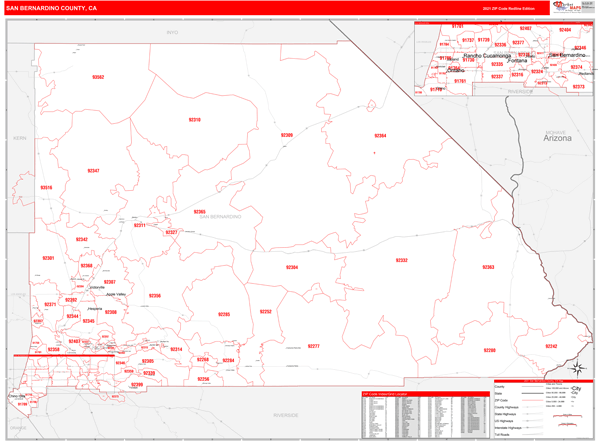This screenshot has width=600, height=441.
Task: Select ZIP code 92310 region
Action: click(194, 120)
